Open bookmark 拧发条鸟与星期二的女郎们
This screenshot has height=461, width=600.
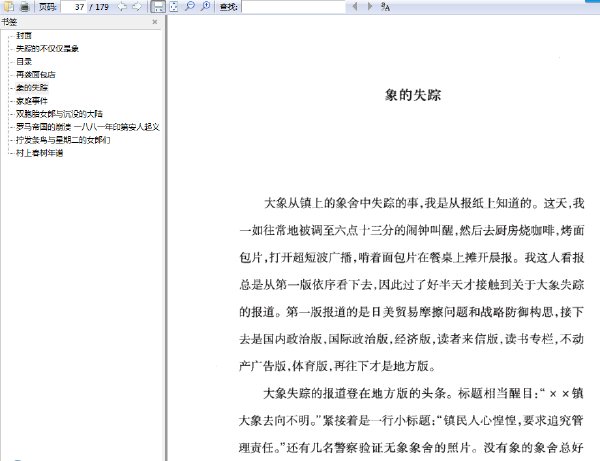(63, 140)
